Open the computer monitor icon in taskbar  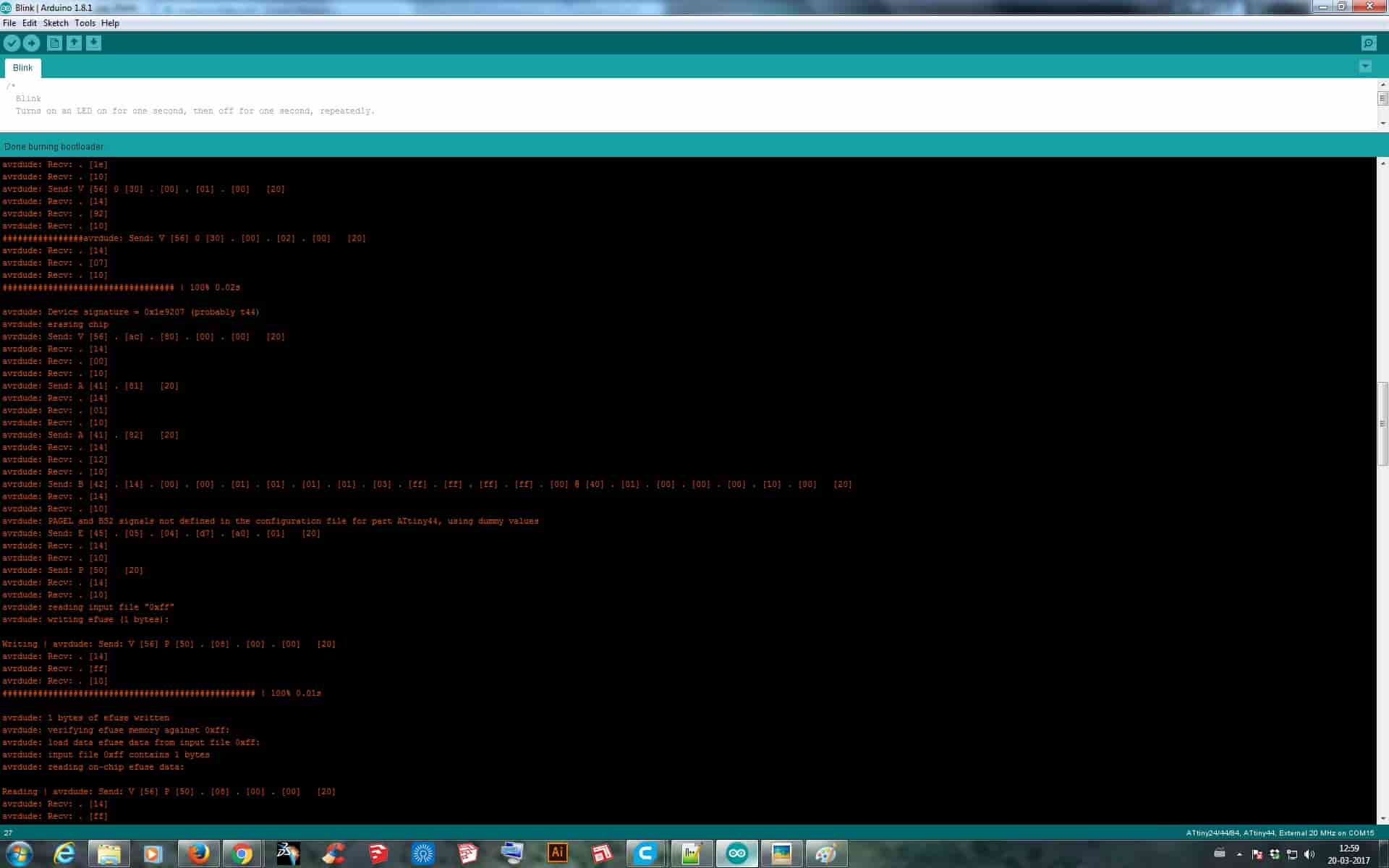(x=512, y=854)
